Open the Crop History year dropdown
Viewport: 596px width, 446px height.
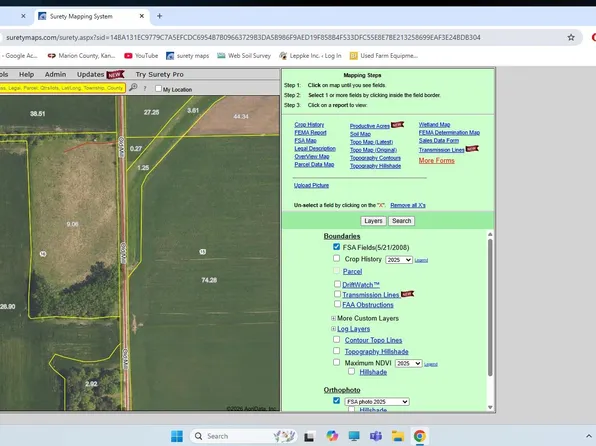coord(399,260)
